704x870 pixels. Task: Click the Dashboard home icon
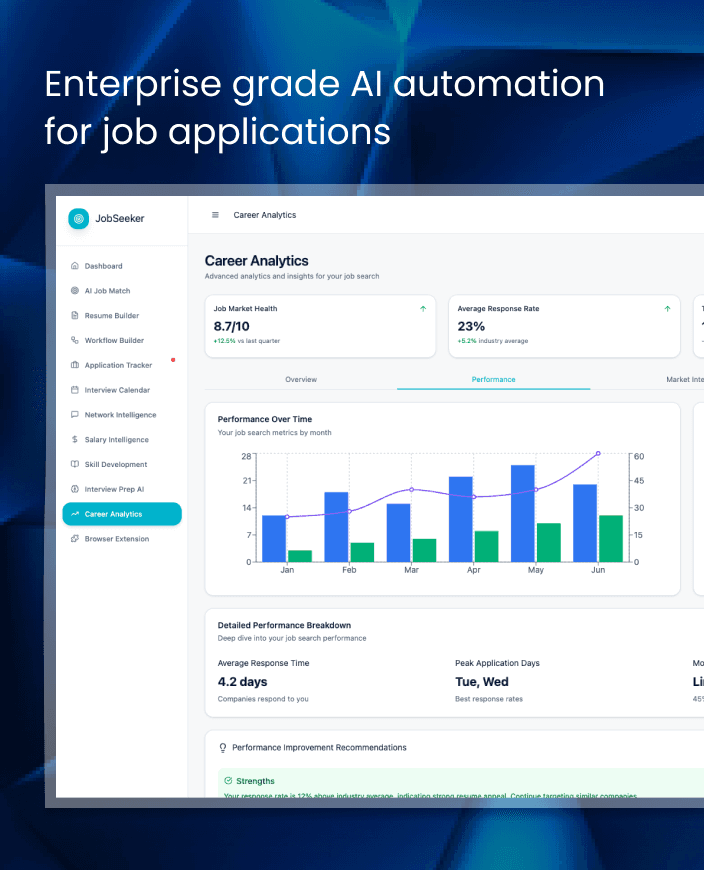tap(75, 266)
